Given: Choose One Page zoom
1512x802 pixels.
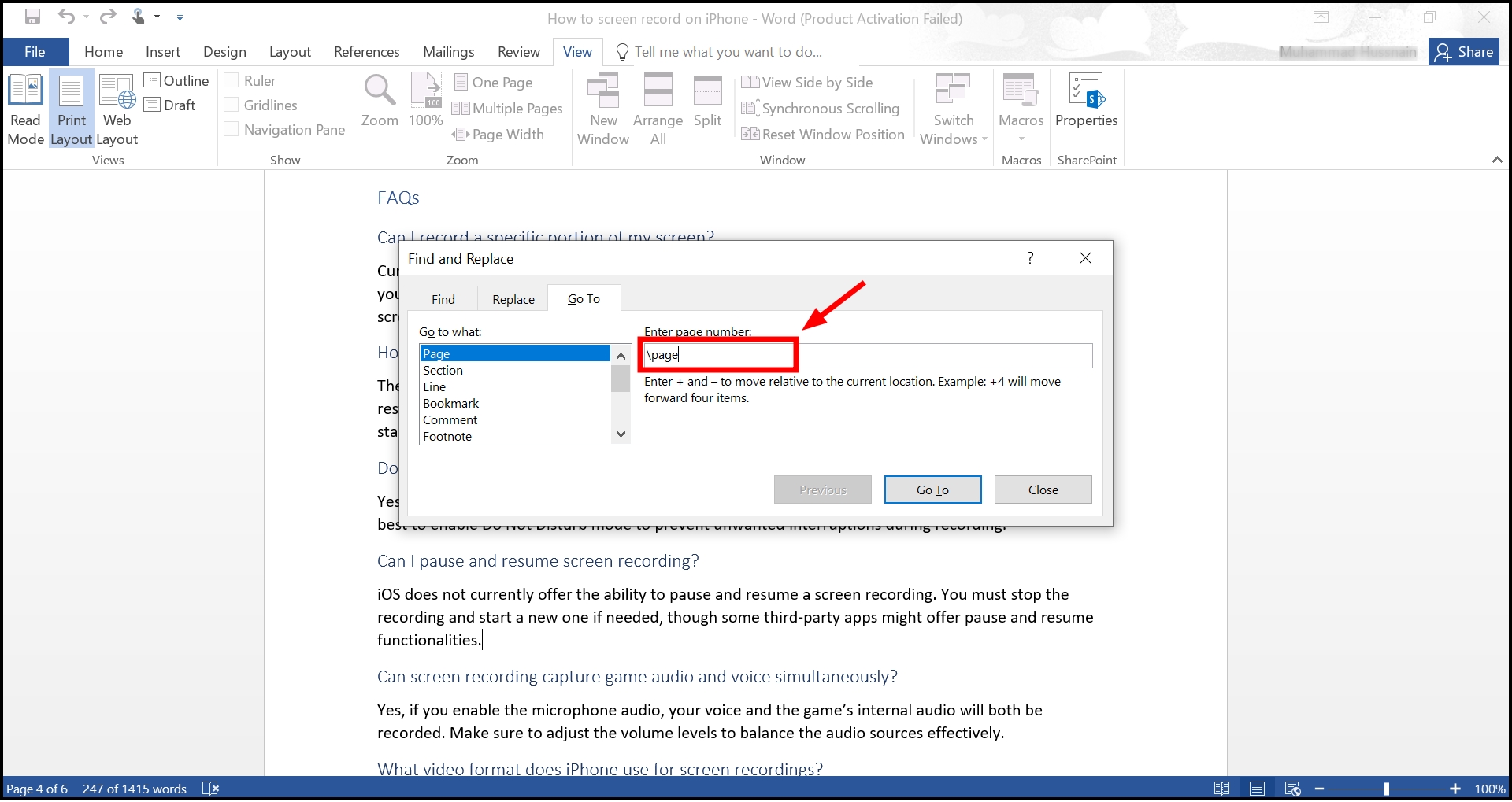Looking at the screenshot, I should pos(494,82).
